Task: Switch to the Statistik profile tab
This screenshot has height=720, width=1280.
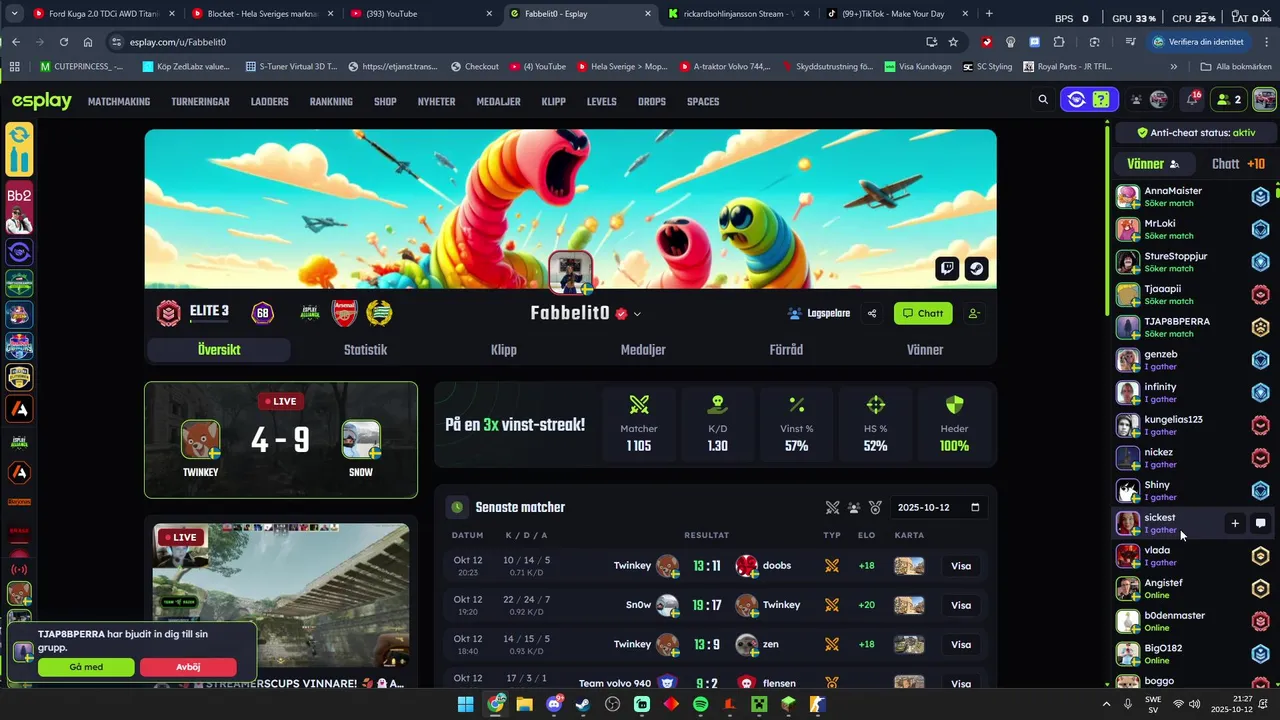Action: pos(365,350)
